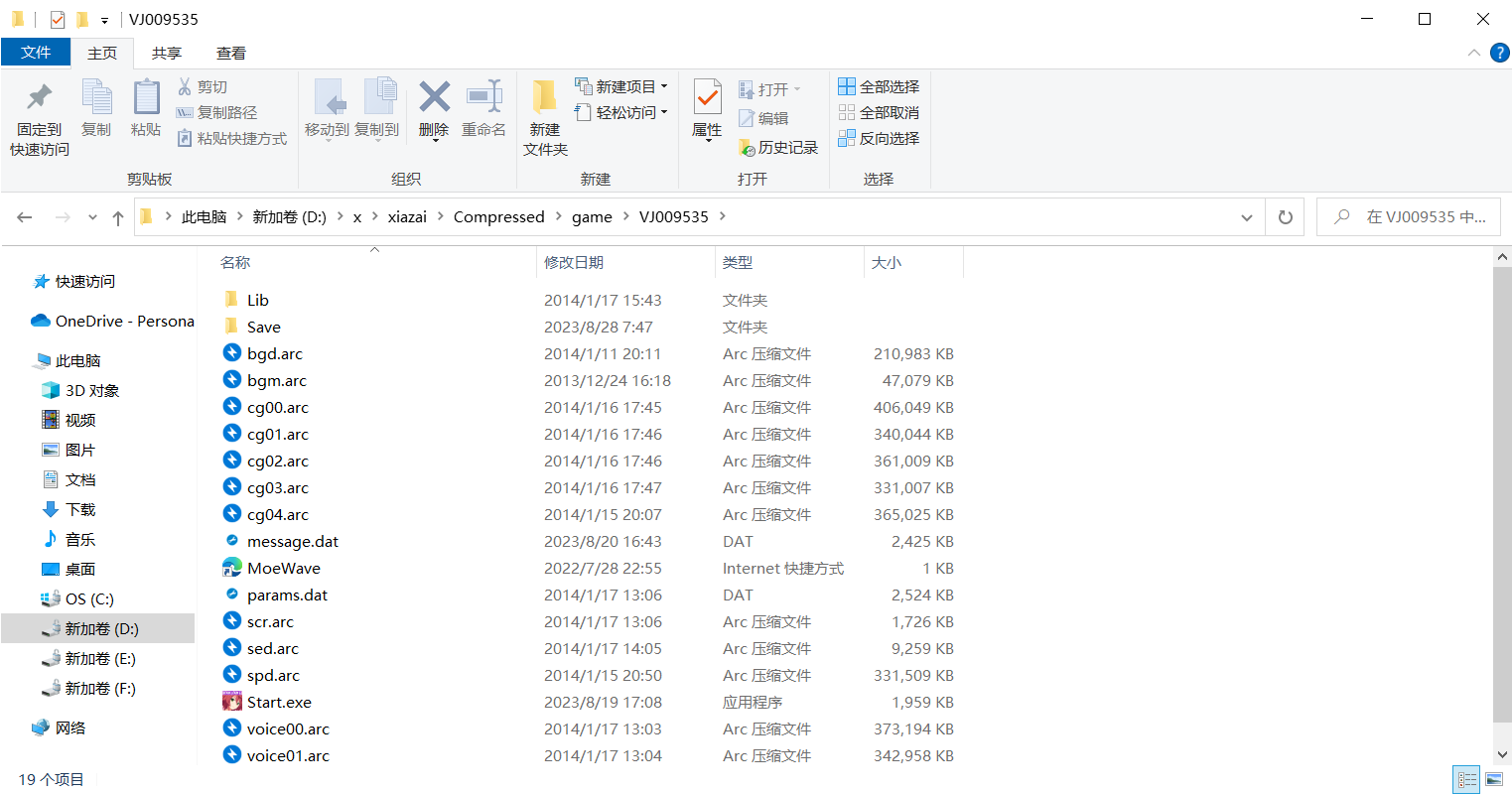Click Select All (全部选择) button
The width and height of the screenshot is (1512, 794).
[879, 87]
